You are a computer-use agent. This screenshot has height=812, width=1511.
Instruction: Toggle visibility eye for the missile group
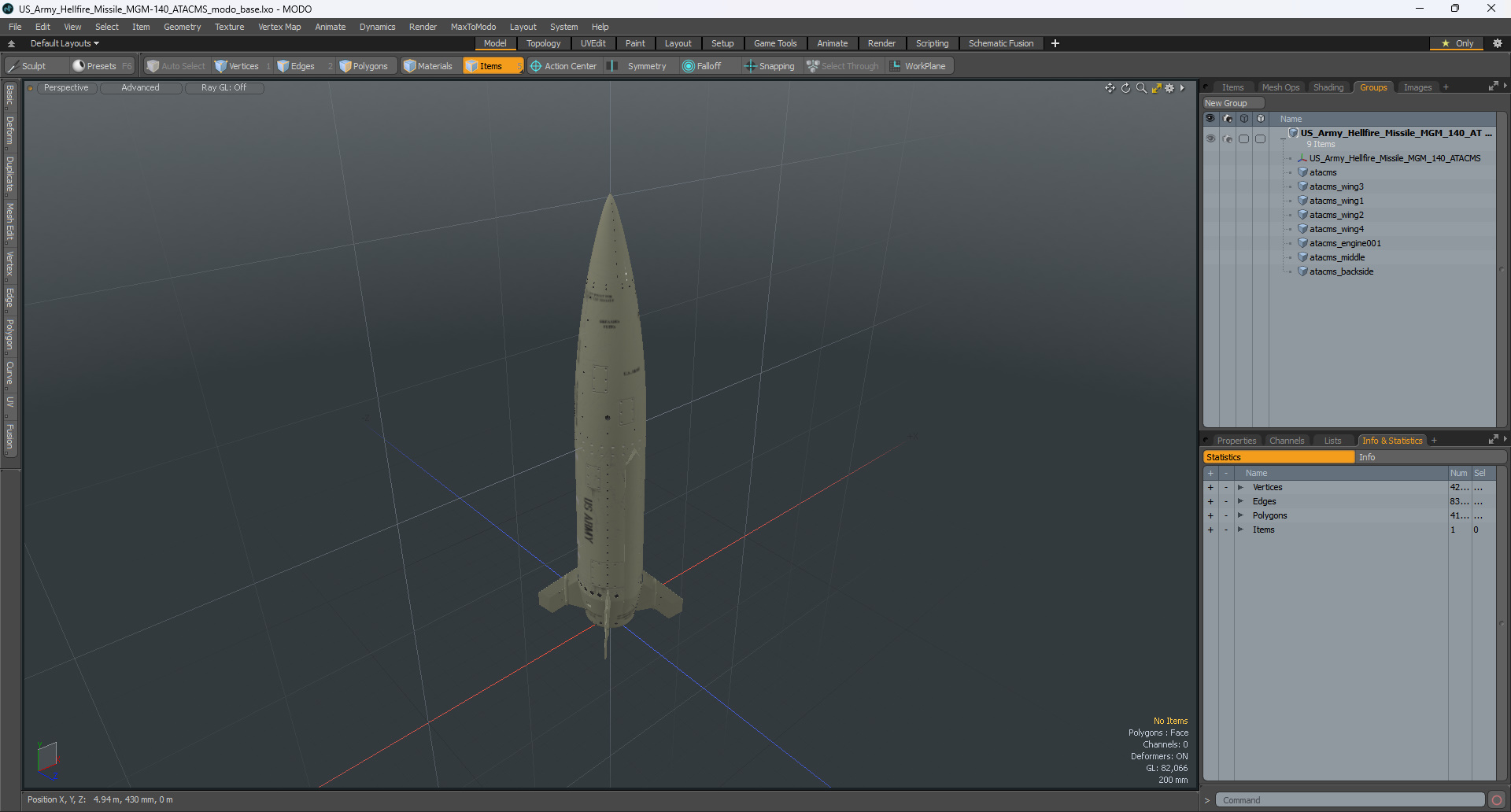click(1210, 138)
